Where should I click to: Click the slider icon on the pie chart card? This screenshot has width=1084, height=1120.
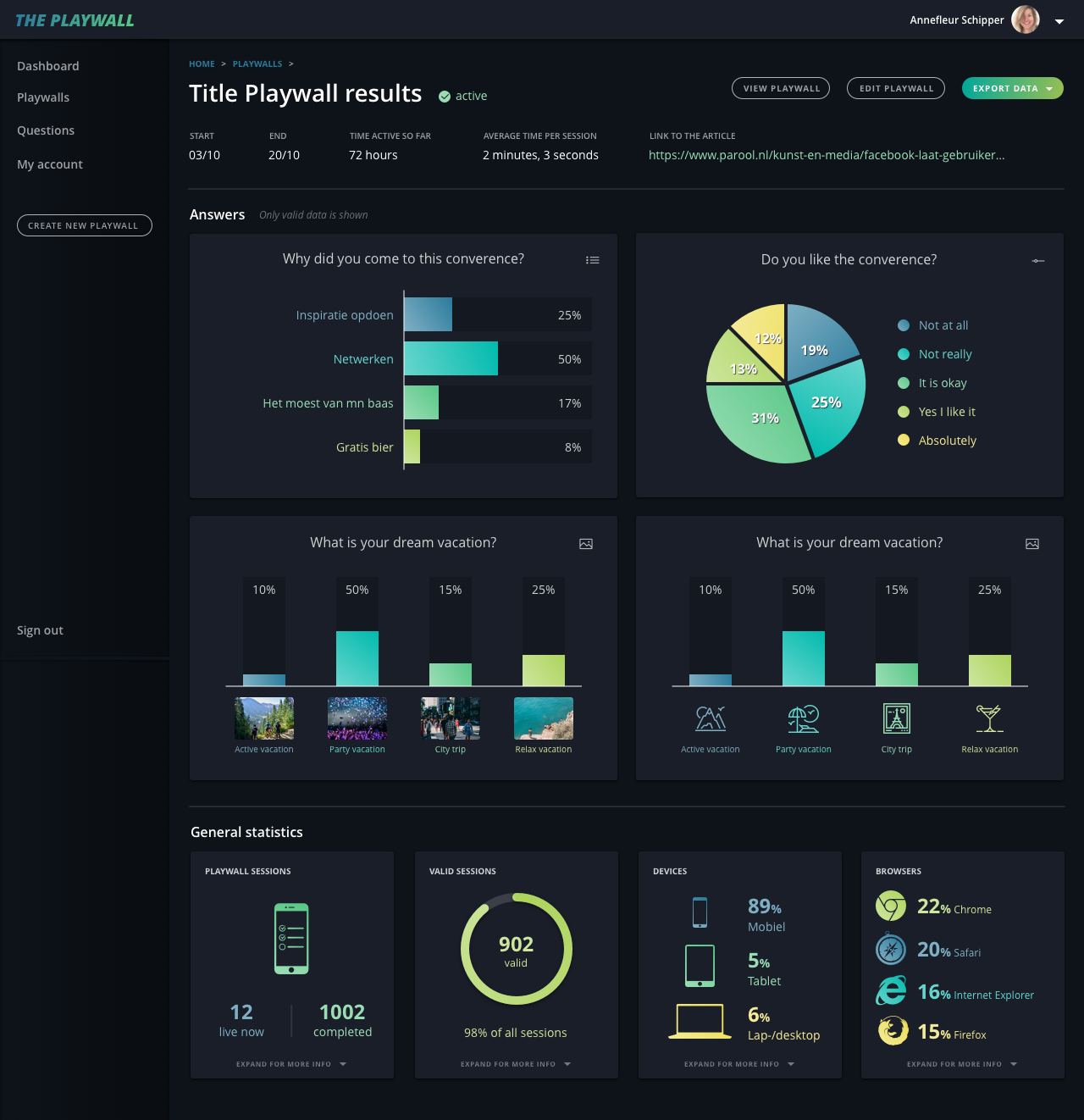point(1038,261)
